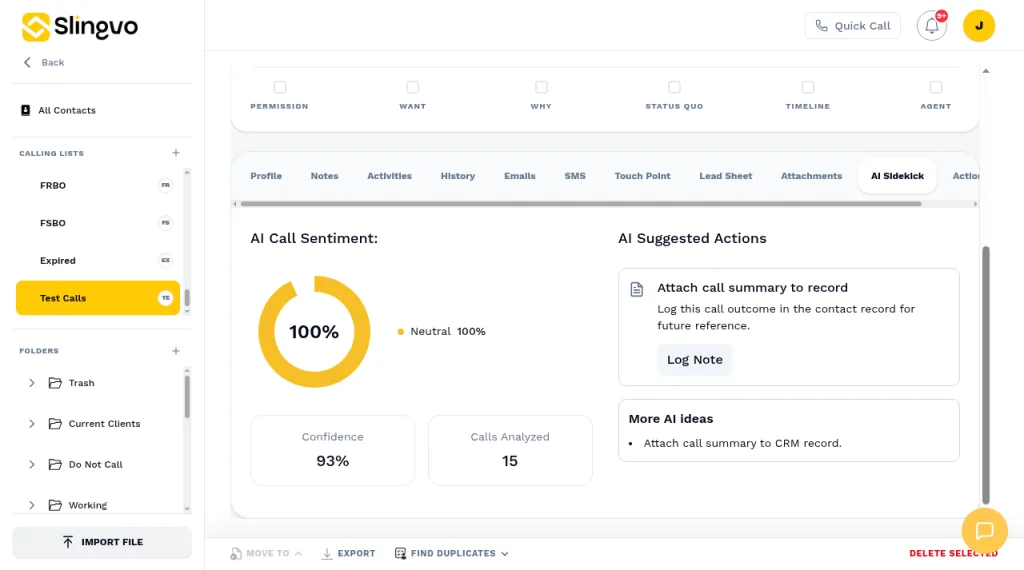Go Back using the arrow link
Image resolution: width=1024 pixels, height=570 pixels.
pyautogui.click(x=44, y=63)
